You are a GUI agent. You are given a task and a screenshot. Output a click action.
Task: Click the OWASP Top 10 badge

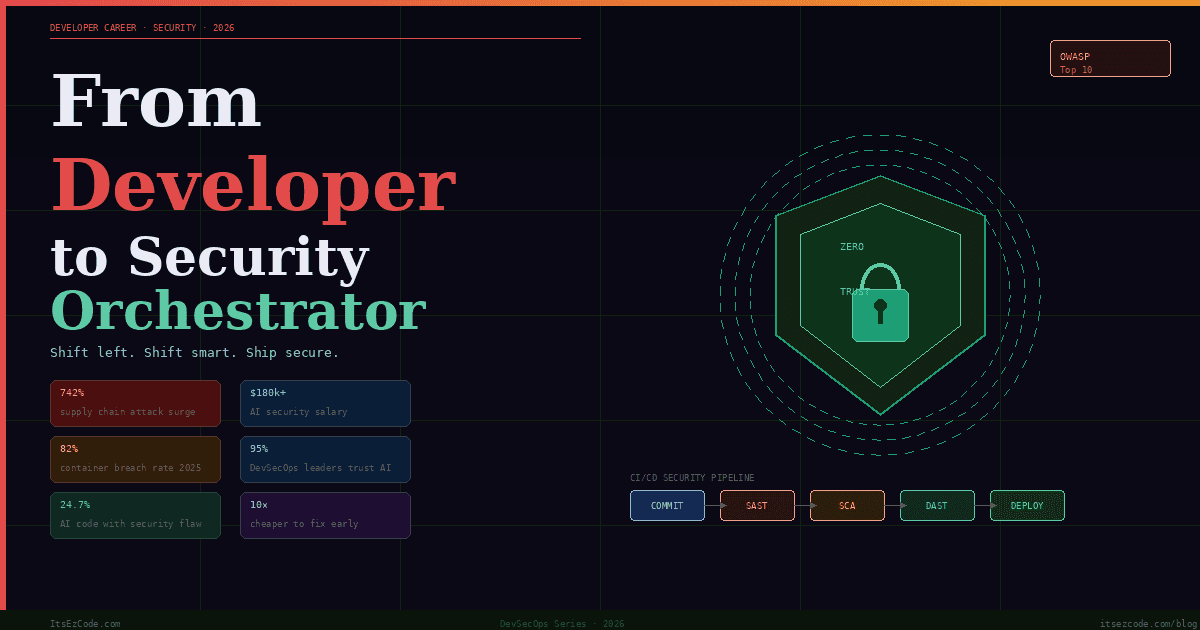(x=1110, y=58)
